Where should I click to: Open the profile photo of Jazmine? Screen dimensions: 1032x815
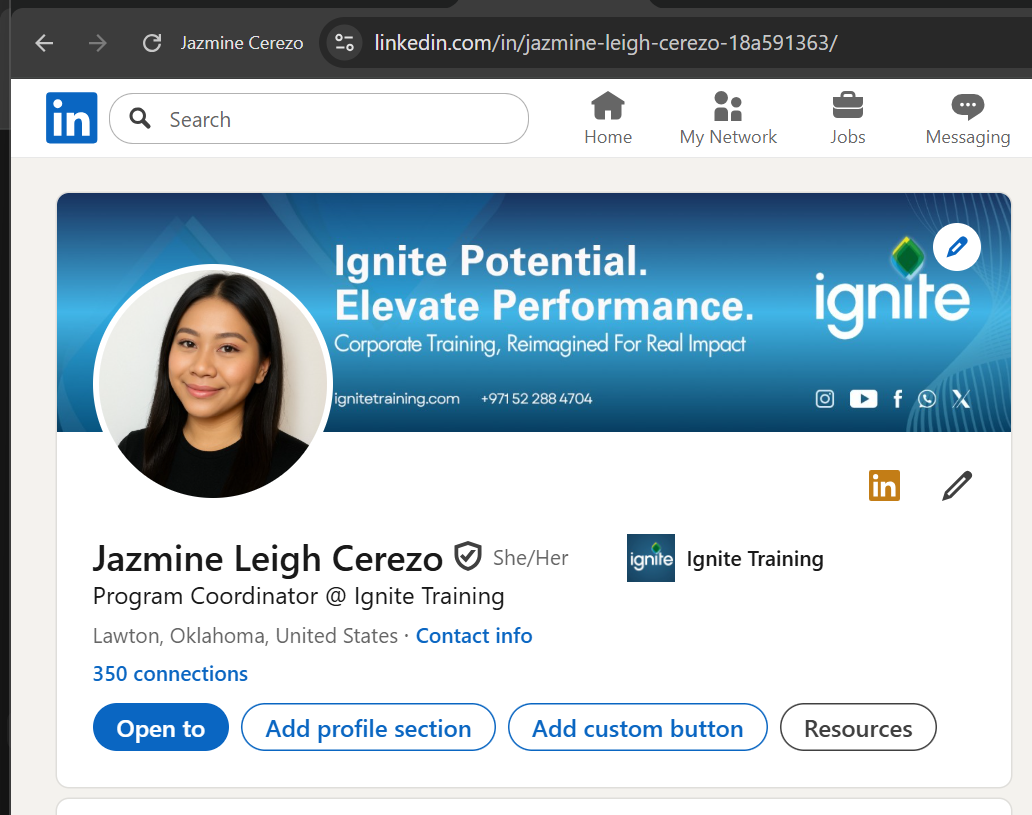point(213,381)
